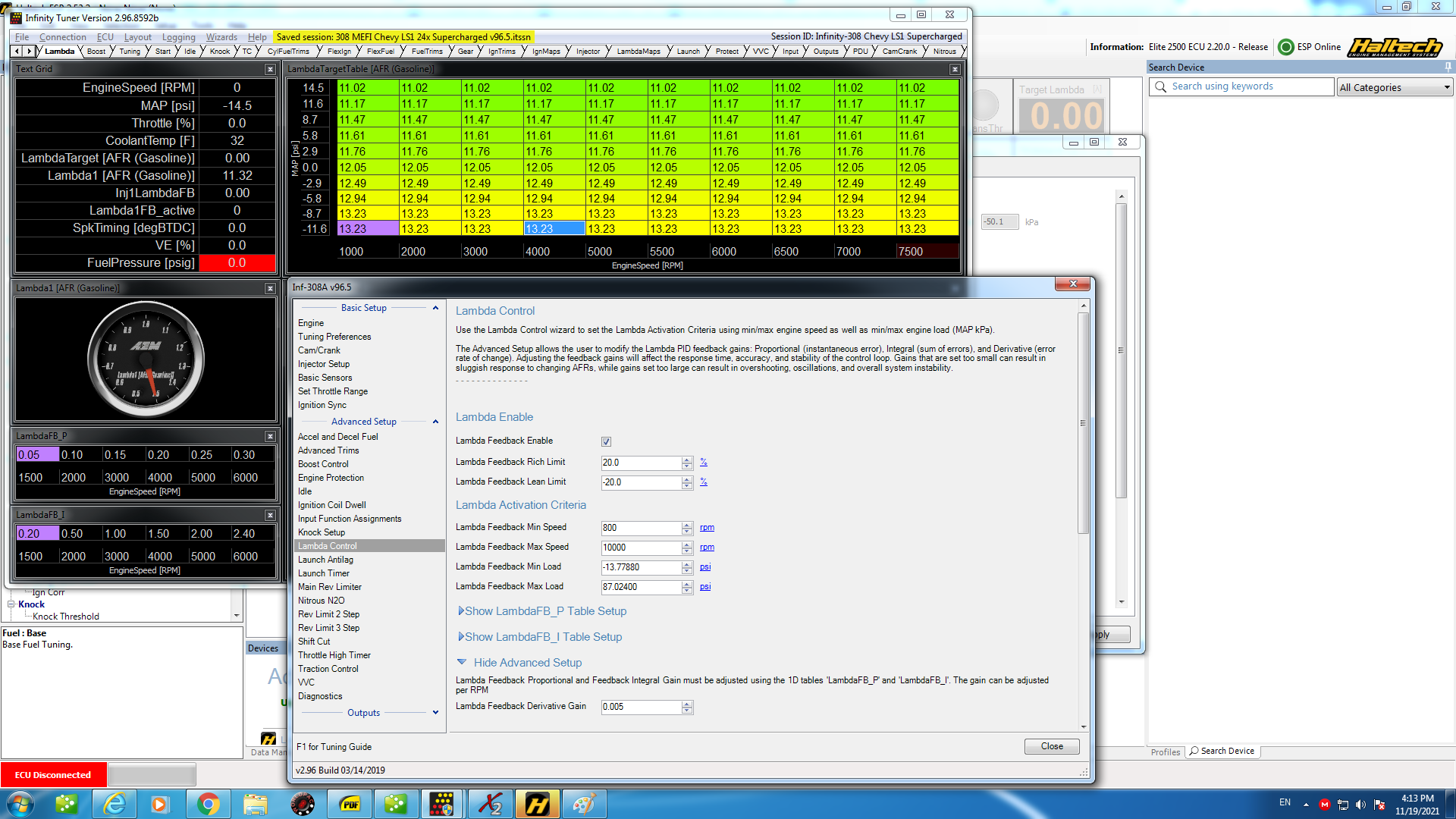Open the Action Center flag icon
The image size is (1456, 819).
1379,805
